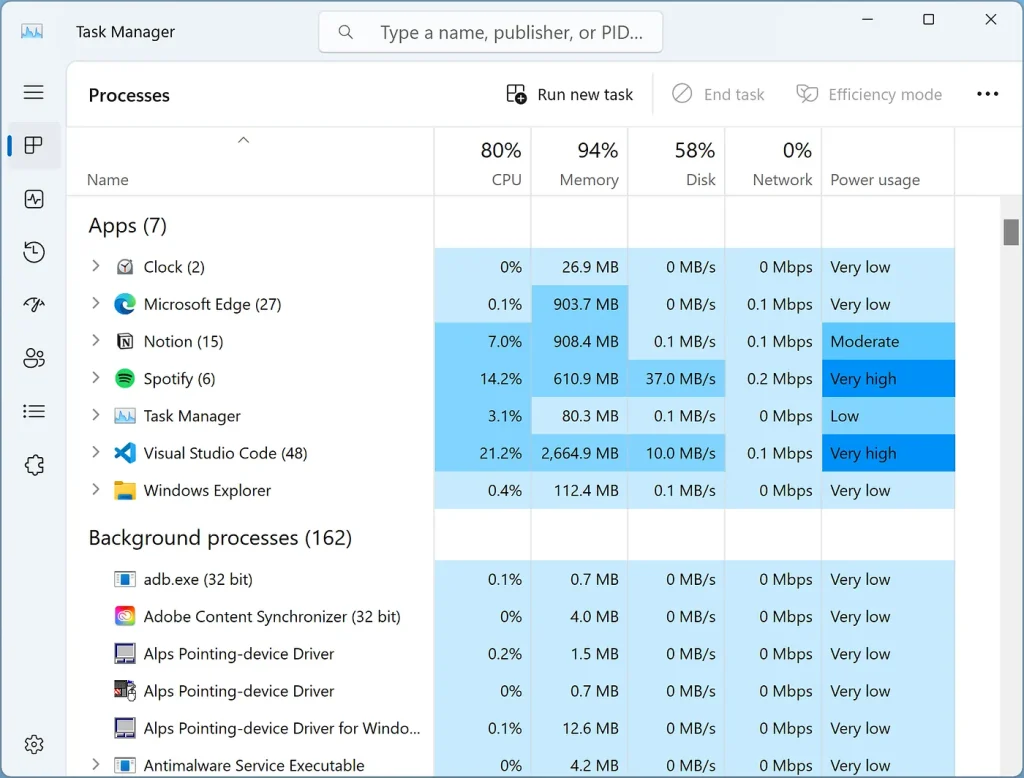Image resolution: width=1024 pixels, height=778 pixels.
Task: Expand the Windows Explorer process row
Action: pos(95,489)
